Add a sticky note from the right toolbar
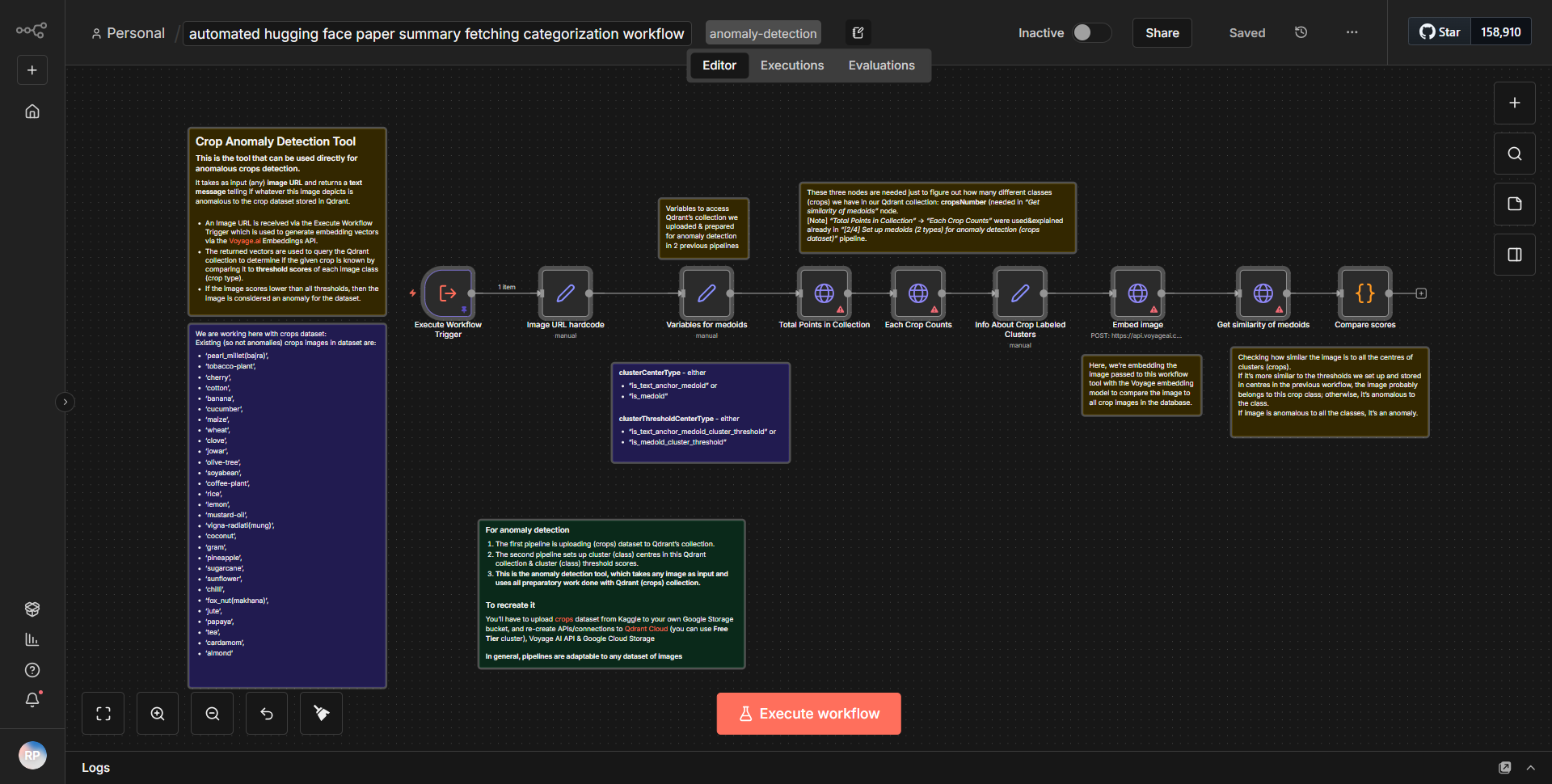The height and width of the screenshot is (784, 1552). coord(1514,204)
